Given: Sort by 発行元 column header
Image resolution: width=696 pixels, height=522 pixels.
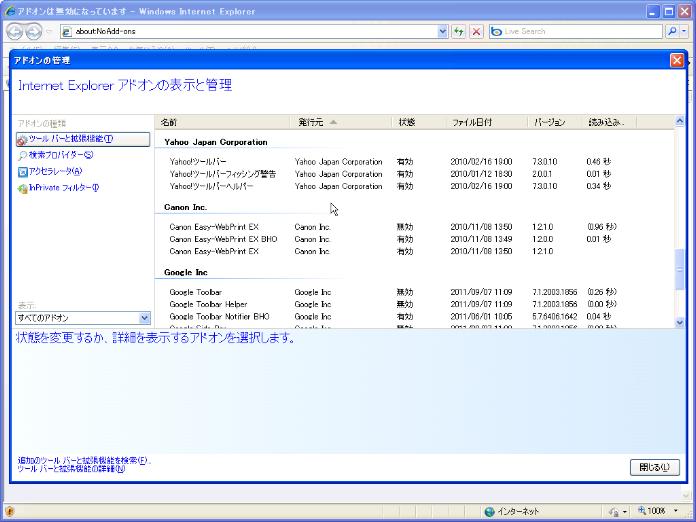Looking at the screenshot, I should click(340, 122).
